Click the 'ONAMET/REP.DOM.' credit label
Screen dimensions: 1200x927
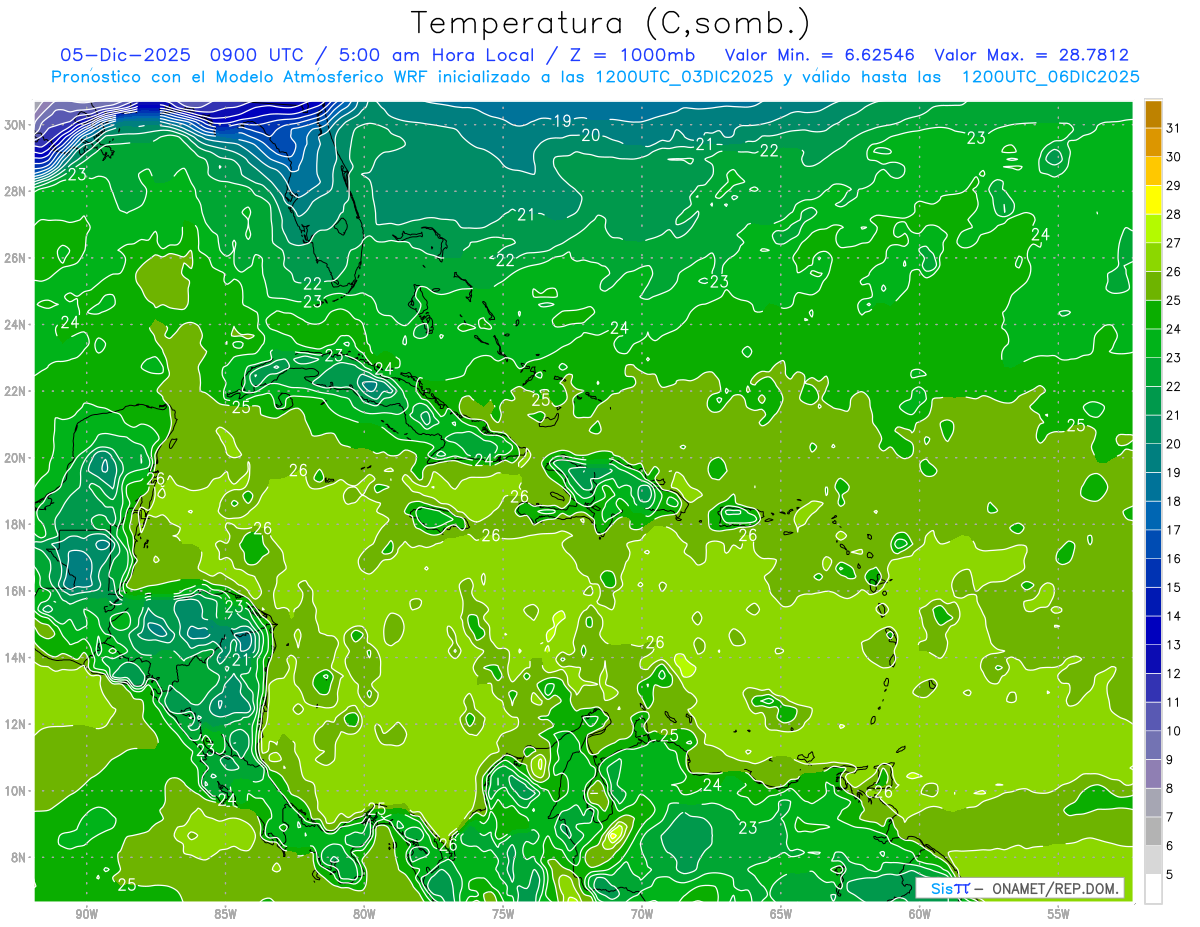point(1057,888)
